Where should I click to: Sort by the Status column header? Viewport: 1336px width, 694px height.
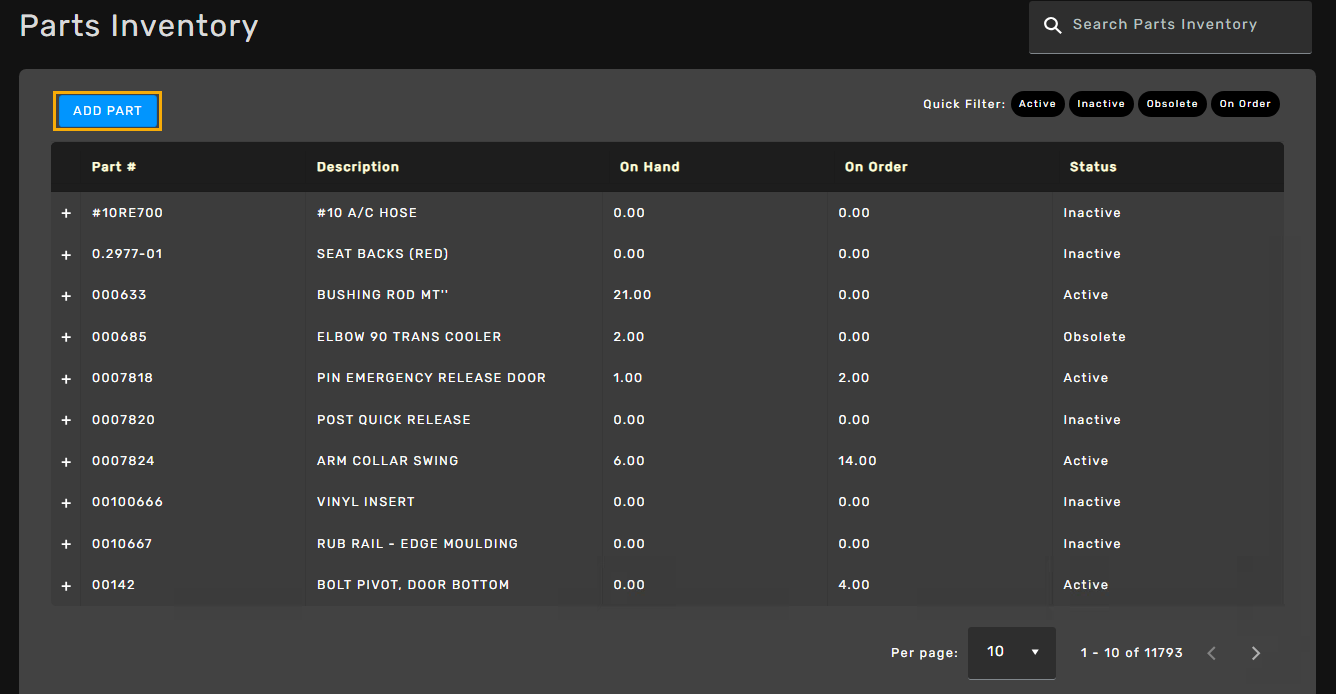[x=1092, y=167]
